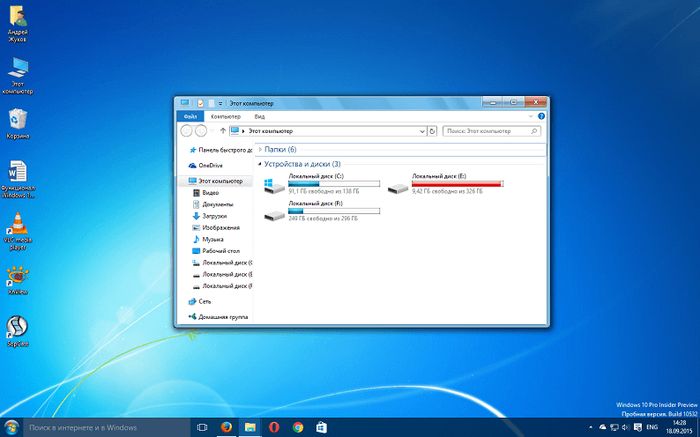
Task: Collapse Устройства и диски (3) section
Action: (x=302, y=163)
